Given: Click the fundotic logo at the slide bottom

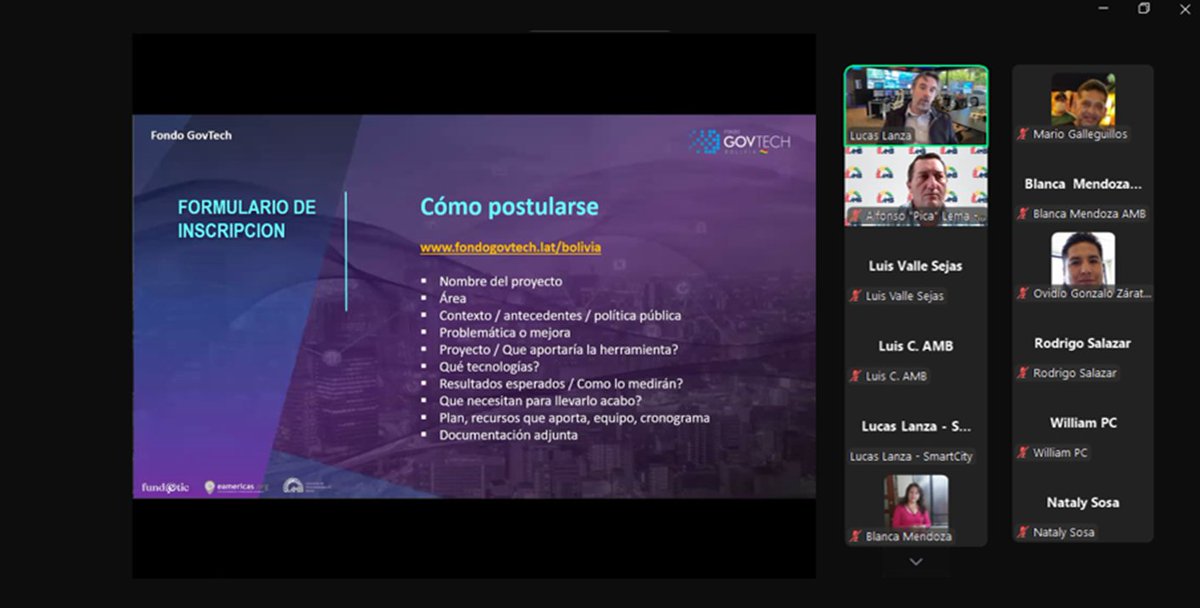Looking at the screenshot, I should point(165,487).
